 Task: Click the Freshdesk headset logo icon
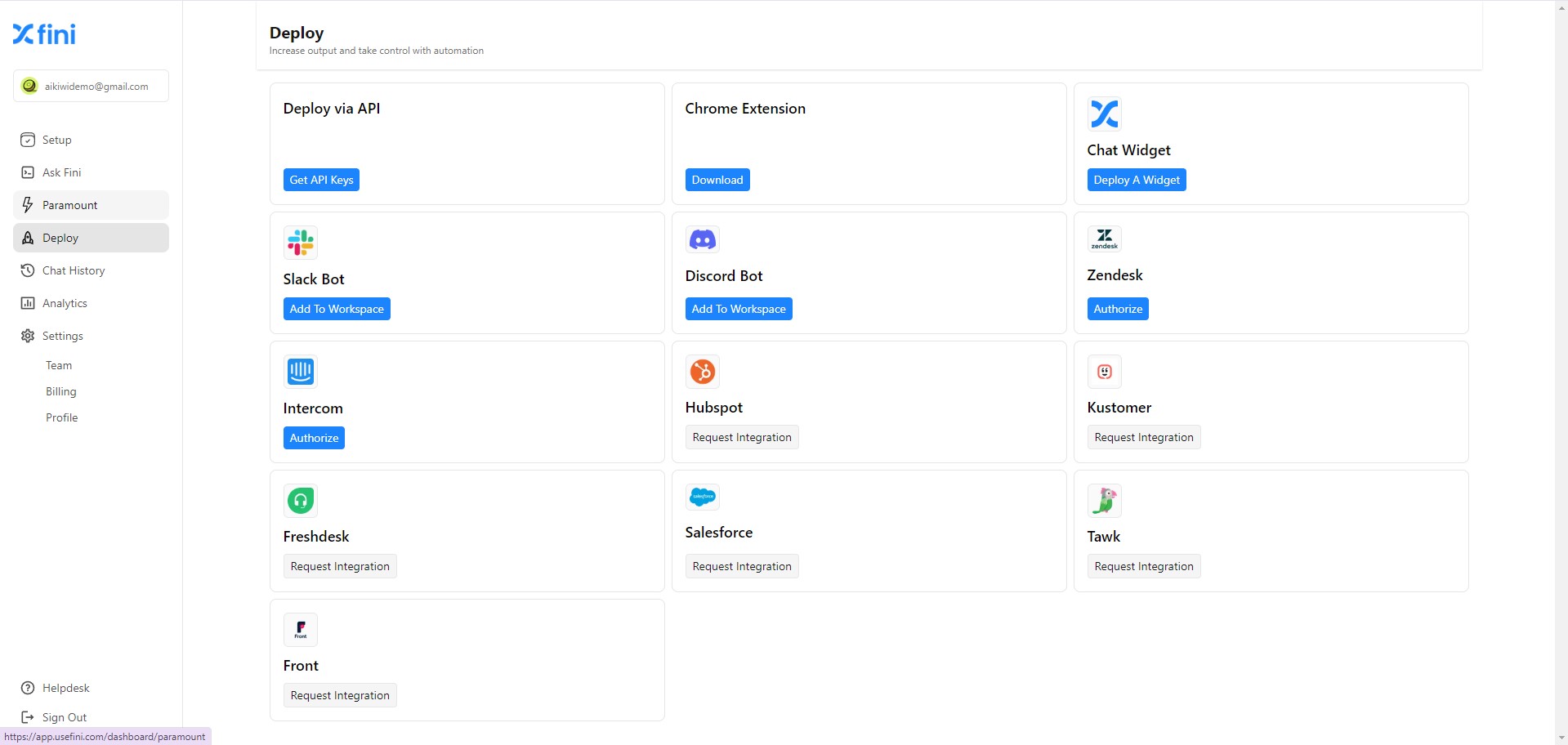(x=301, y=501)
